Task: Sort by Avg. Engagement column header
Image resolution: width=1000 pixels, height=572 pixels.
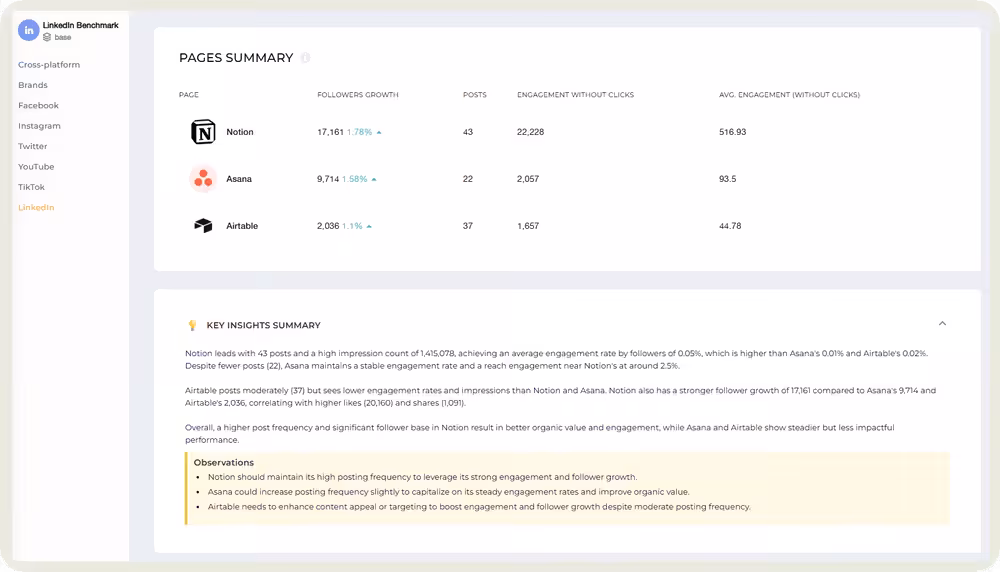Action: pos(790,94)
